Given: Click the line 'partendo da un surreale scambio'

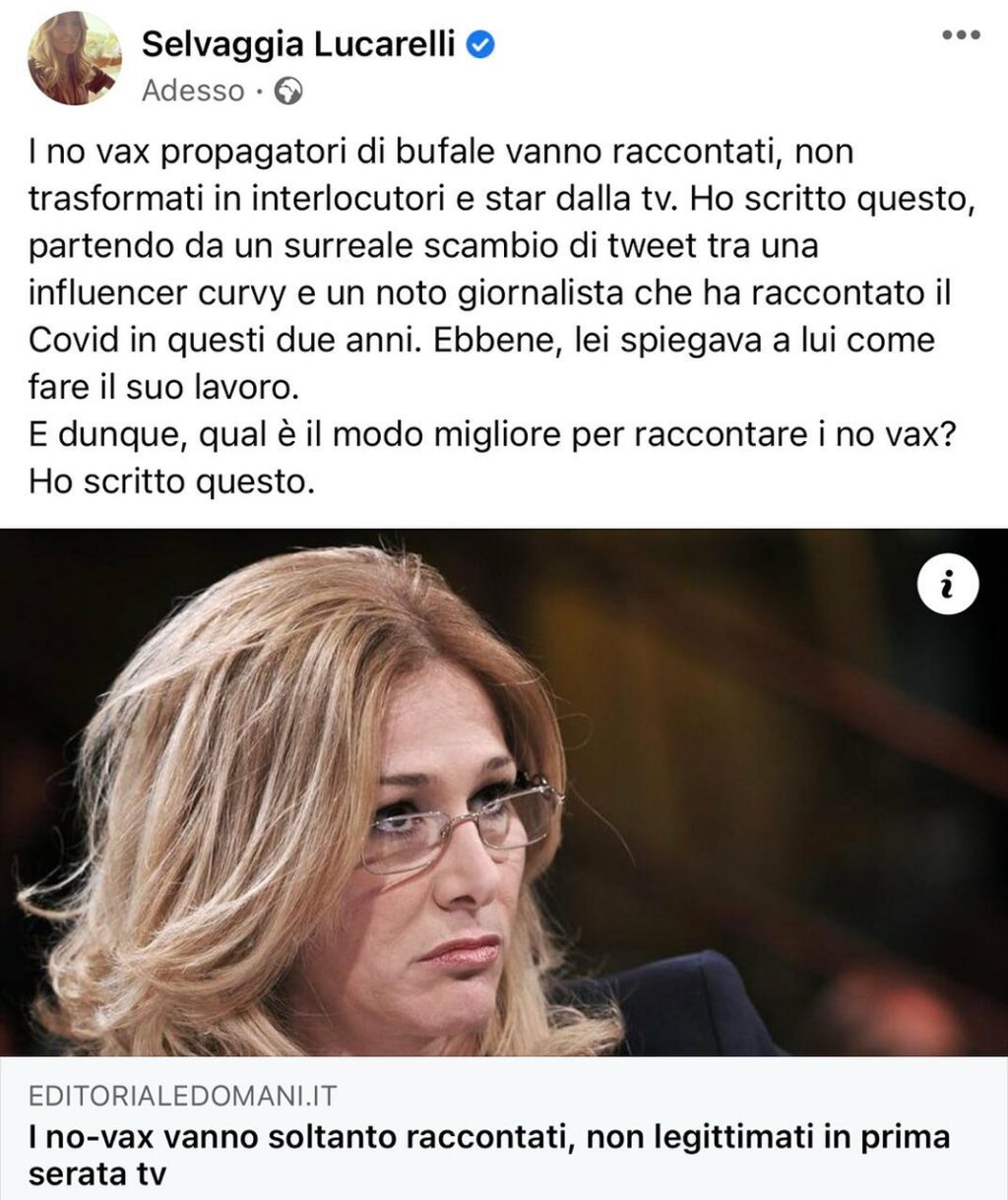Looking at the screenshot, I should [x=424, y=246].
